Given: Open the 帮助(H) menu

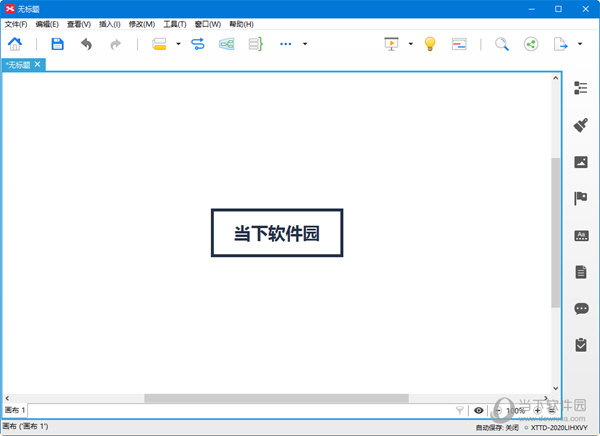Looking at the screenshot, I should pyautogui.click(x=241, y=24).
